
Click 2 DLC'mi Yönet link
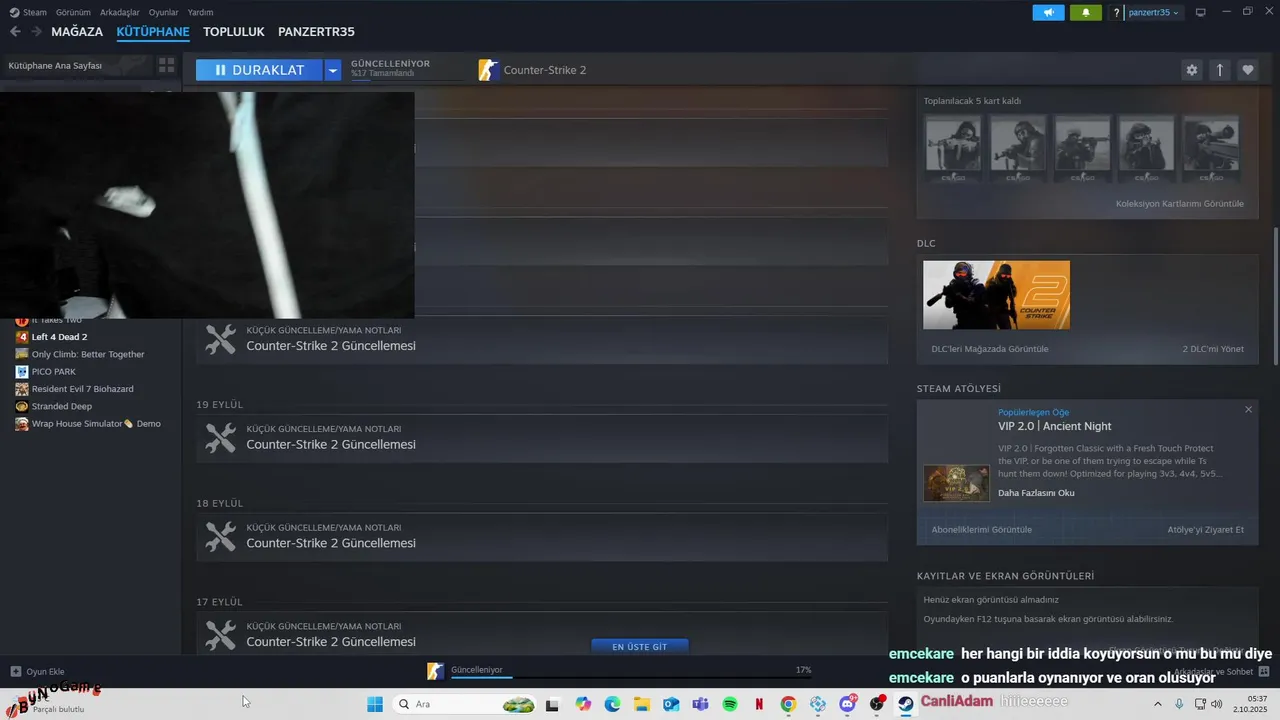(x=1213, y=349)
